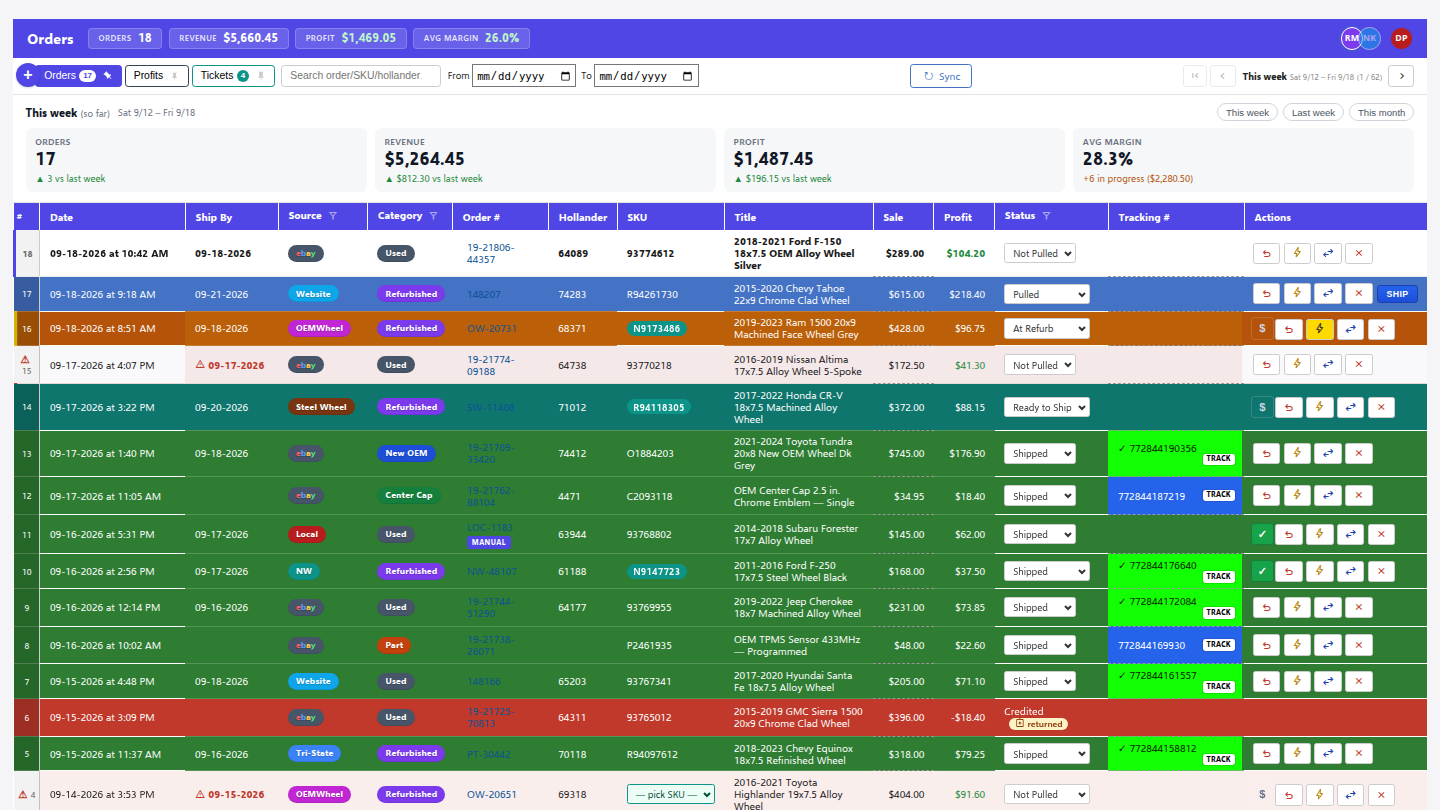Click the return arrow icon for order 18
Image resolution: width=1440 pixels, height=810 pixels.
pyautogui.click(x=1267, y=254)
